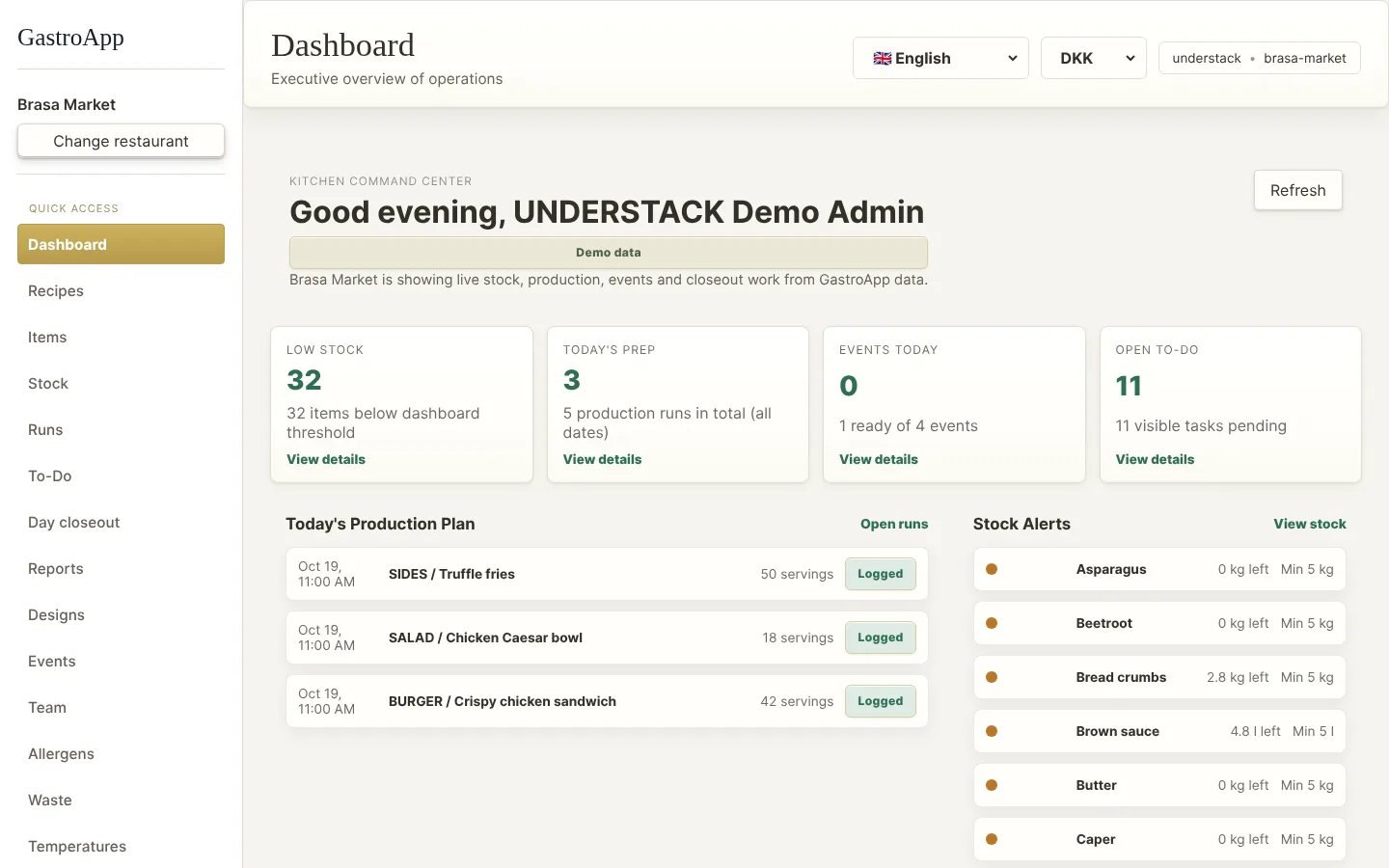Open the Waste sidebar page
Screen dimensions: 1389x868
pyautogui.click(x=121, y=800)
